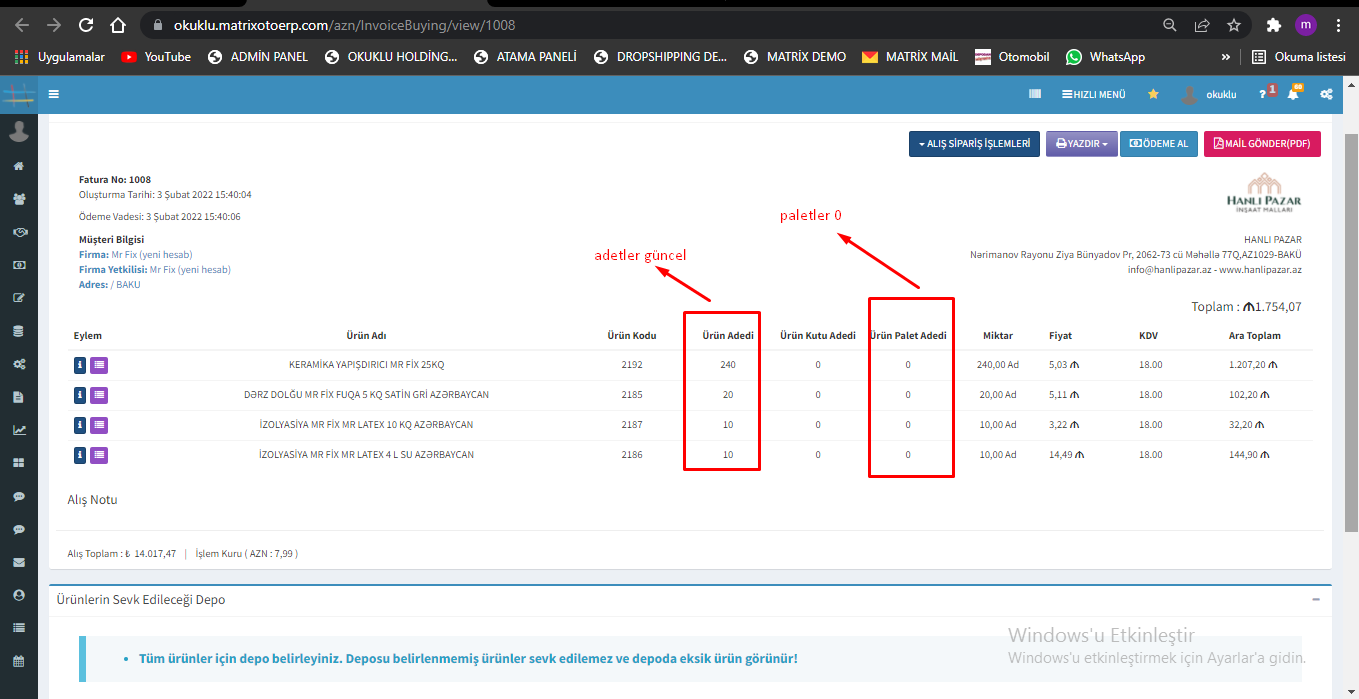
Task: Click the MAİL GÖNDER(PDF) button
Action: pyautogui.click(x=1261, y=144)
